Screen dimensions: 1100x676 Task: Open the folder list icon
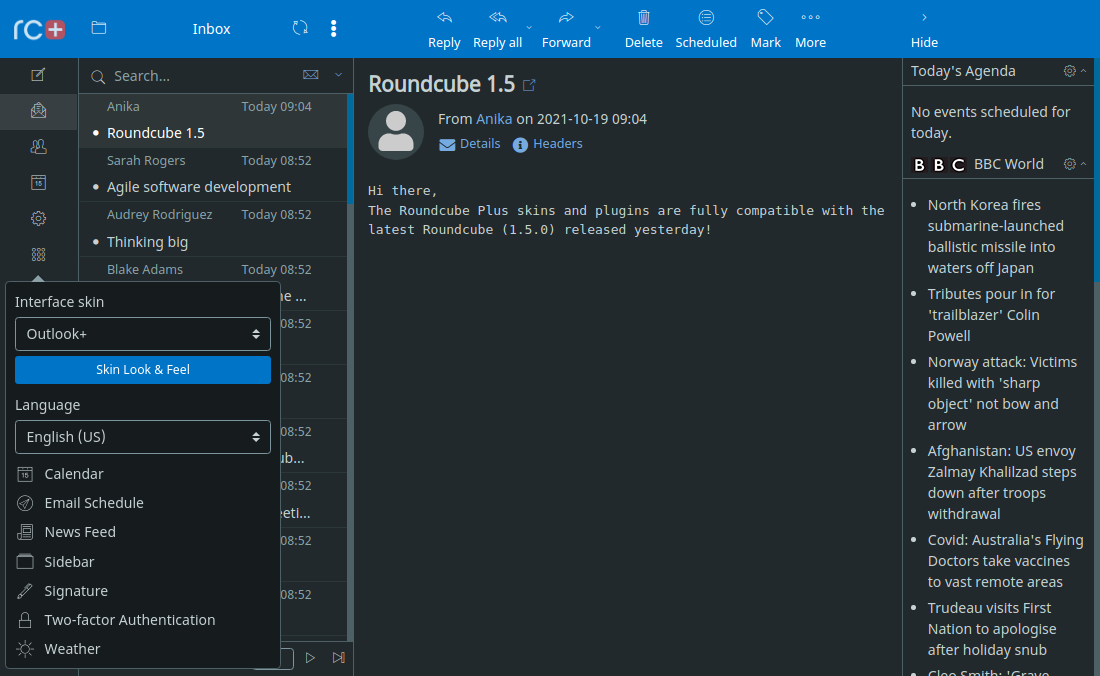click(99, 28)
